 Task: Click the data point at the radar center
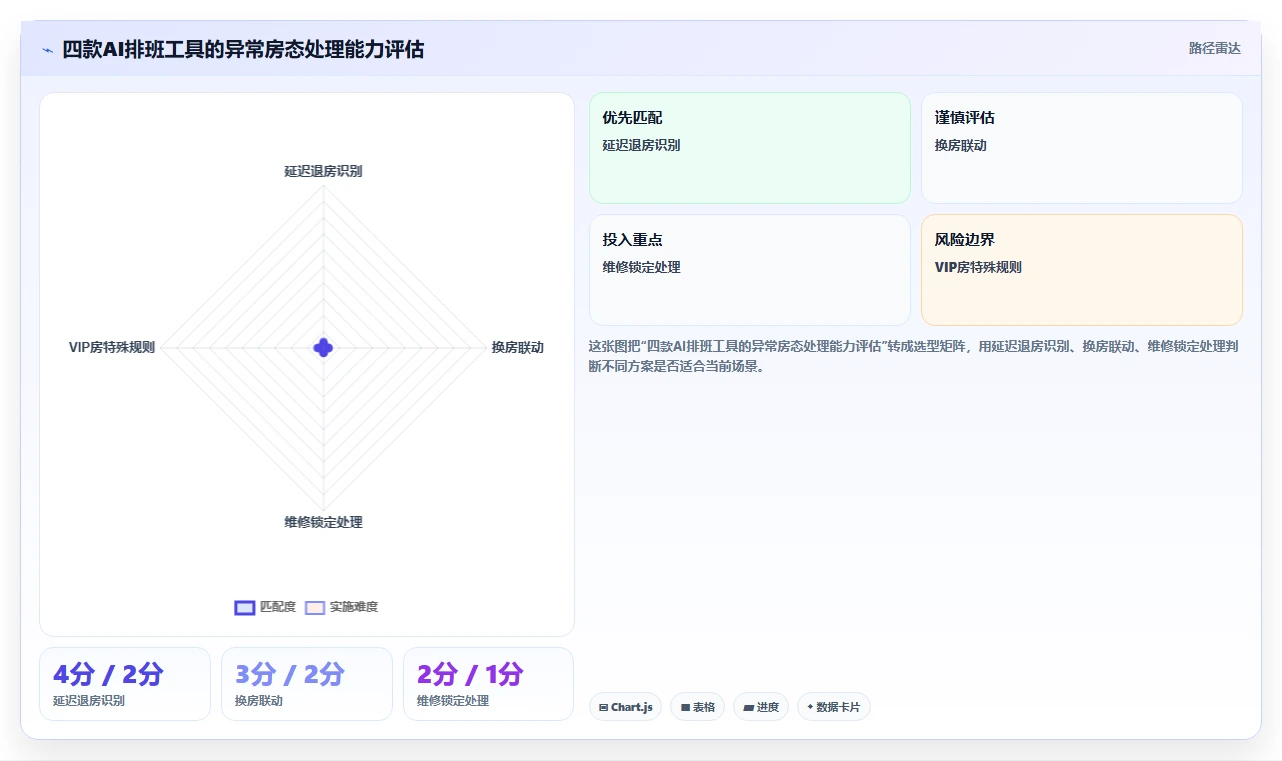[323, 347]
